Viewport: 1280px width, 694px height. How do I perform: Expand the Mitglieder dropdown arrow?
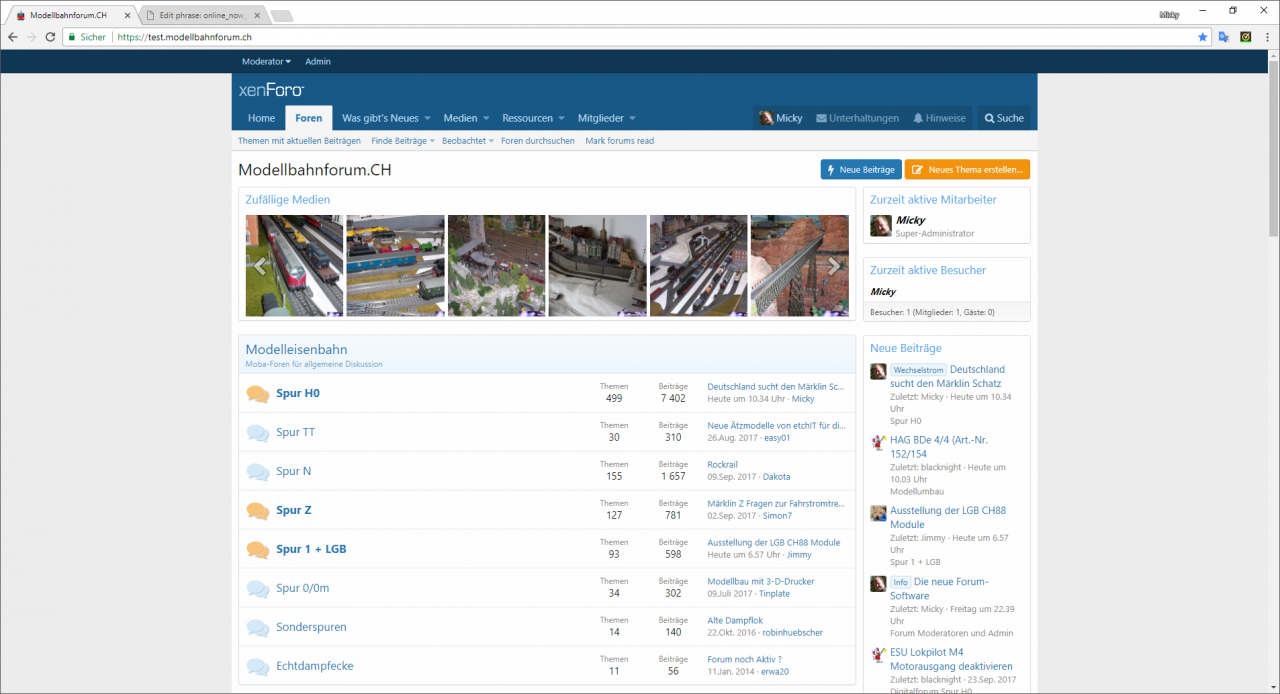click(x=632, y=118)
